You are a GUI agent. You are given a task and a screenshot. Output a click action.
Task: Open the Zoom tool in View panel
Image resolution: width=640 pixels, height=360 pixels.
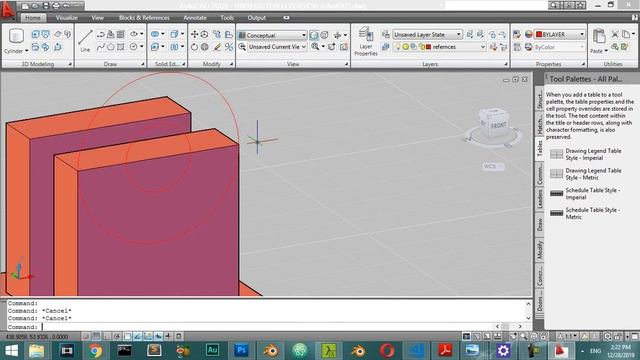315,47
